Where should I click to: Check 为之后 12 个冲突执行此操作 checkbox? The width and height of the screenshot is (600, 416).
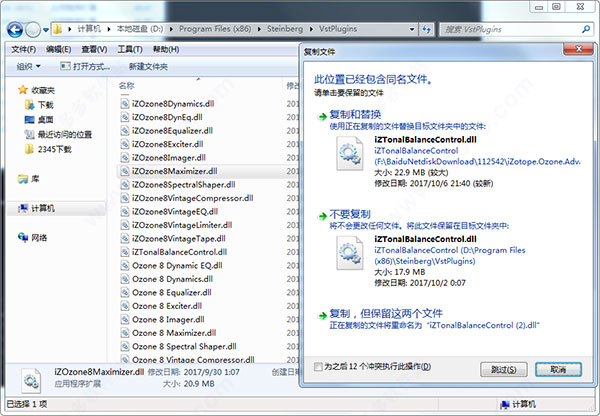coord(318,367)
